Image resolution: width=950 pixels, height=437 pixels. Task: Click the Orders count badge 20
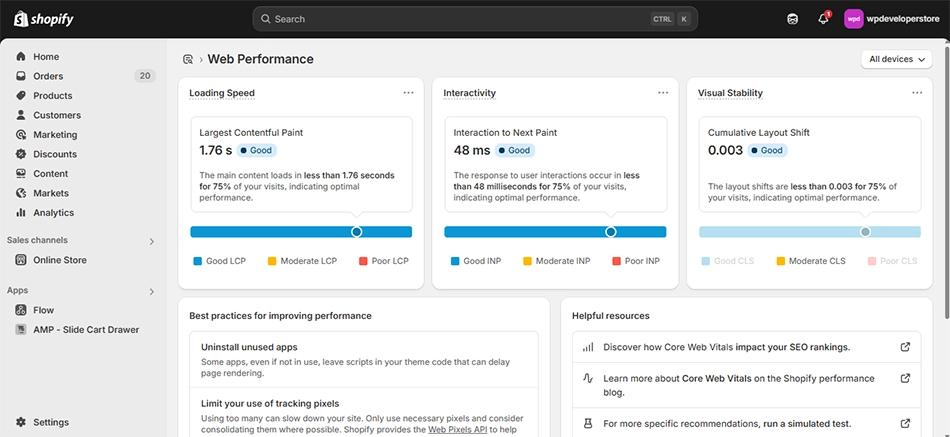[x=145, y=76]
